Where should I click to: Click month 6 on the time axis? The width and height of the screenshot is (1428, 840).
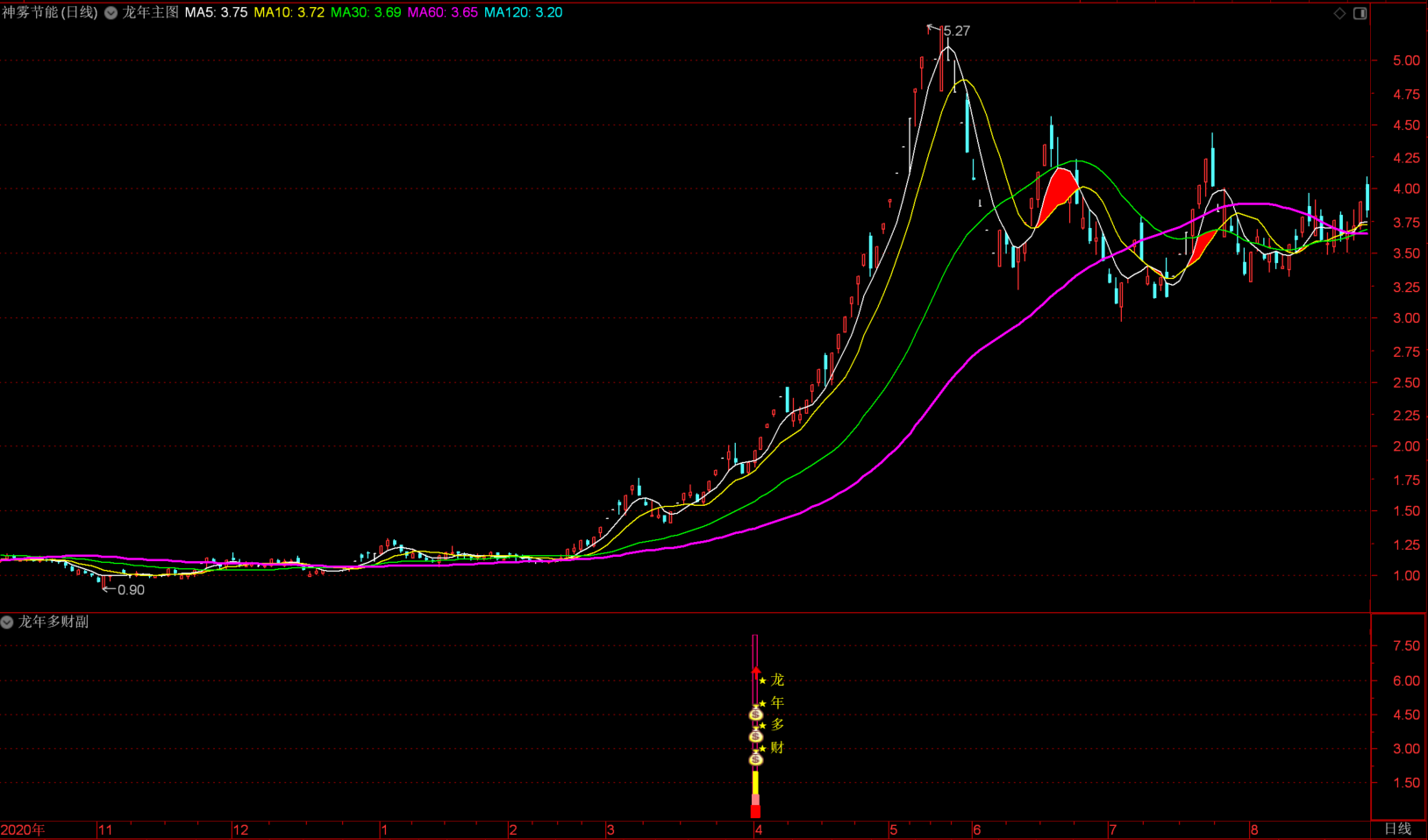pos(976,829)
